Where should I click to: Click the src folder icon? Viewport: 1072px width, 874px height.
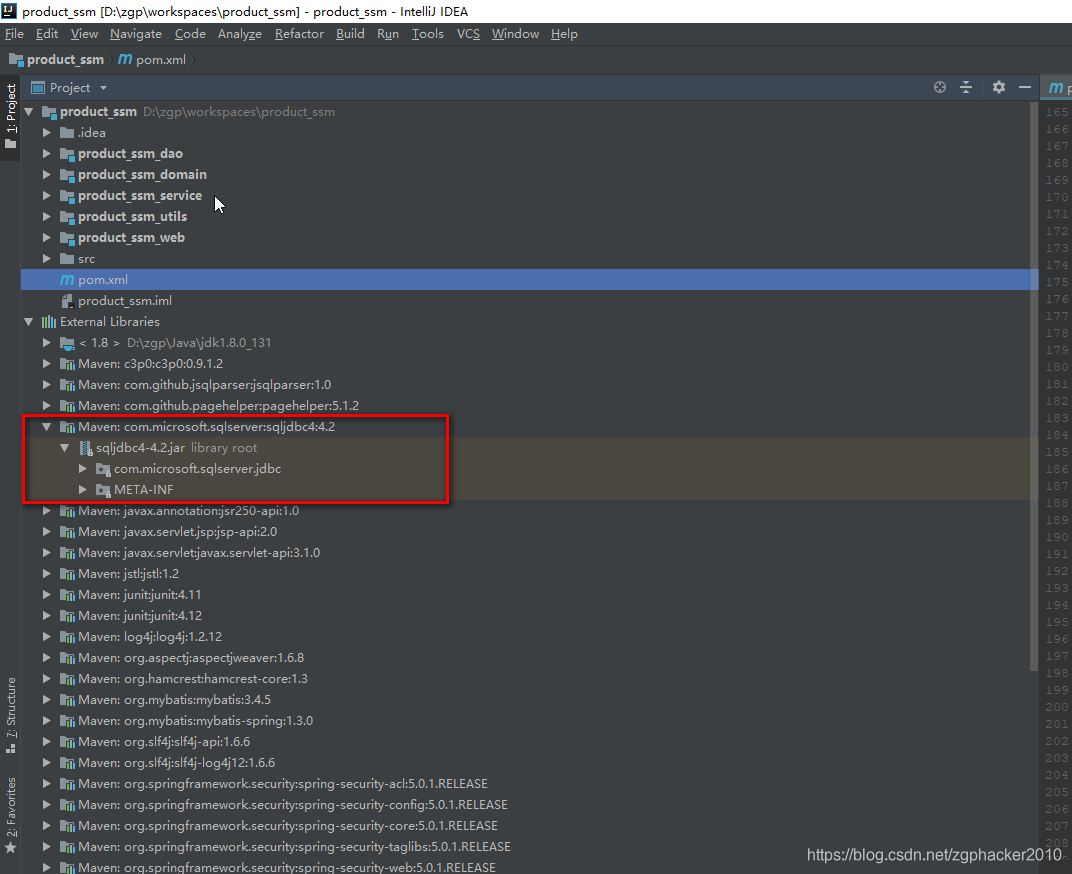coord(67,259)
